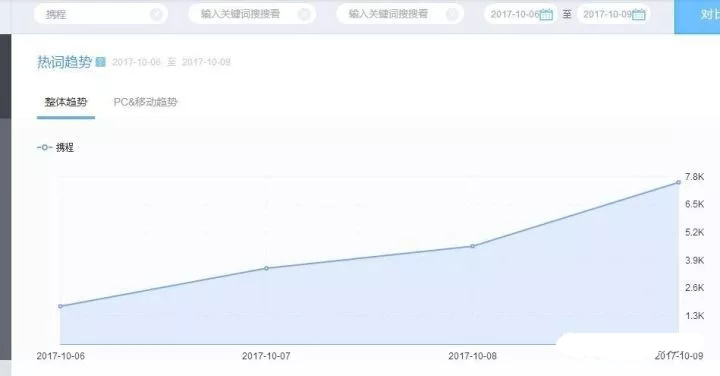Open the start date calendar icon
Screen dimensions: 720x376
click(546, 15)
